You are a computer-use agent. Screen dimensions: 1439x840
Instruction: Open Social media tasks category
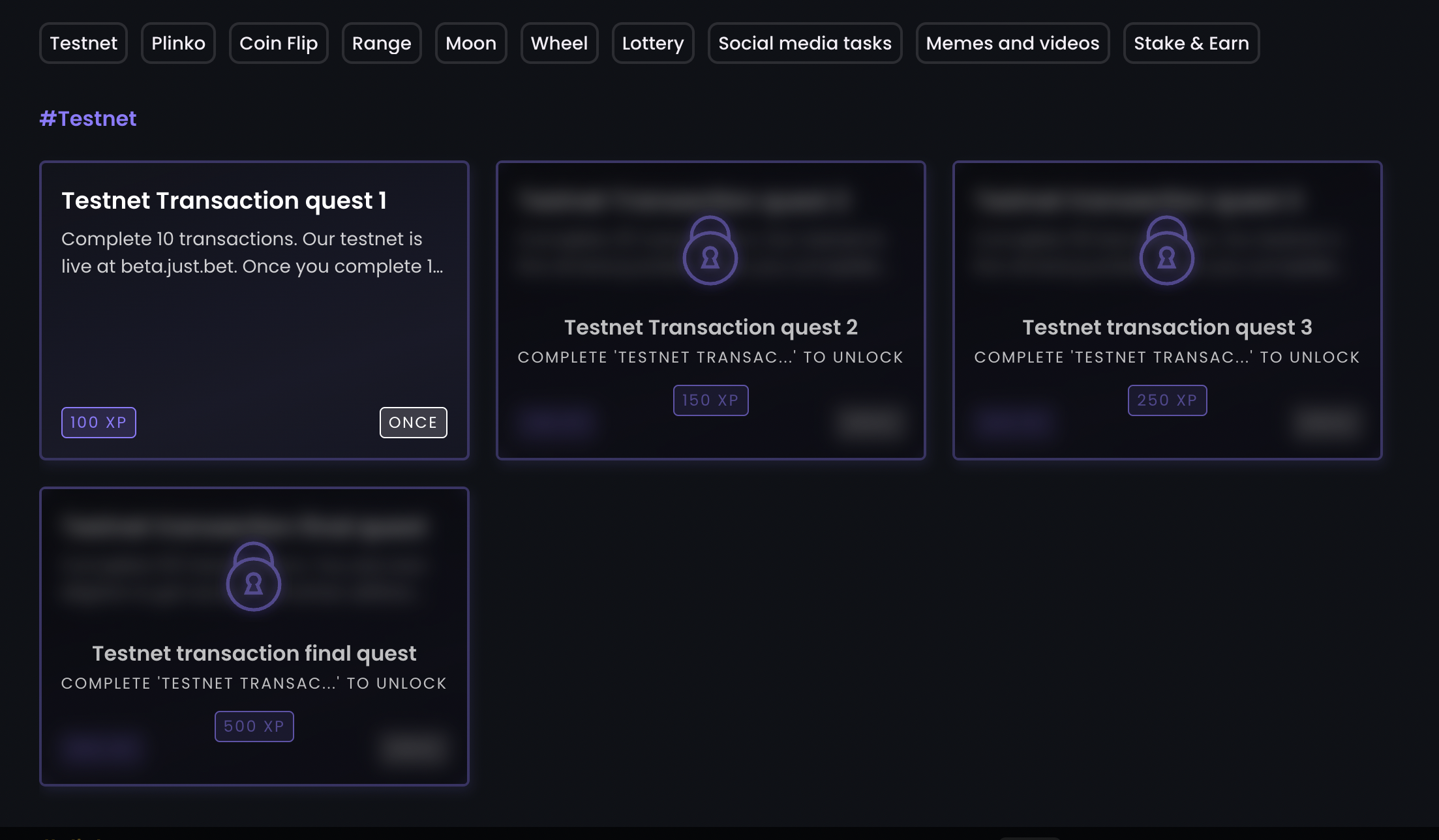(805, 43)
